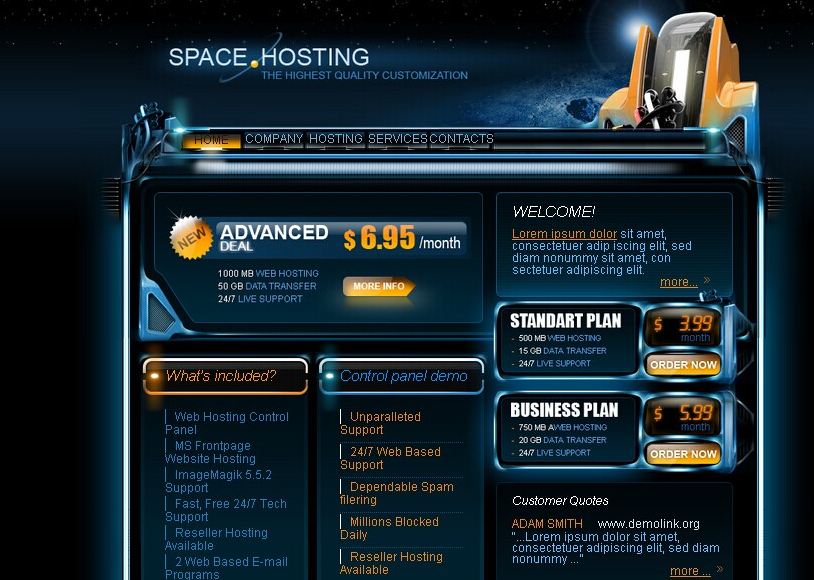Click ORDER NOW for the Business Plan
Viewport: 814px width, 580px height.
coord(683,454)
